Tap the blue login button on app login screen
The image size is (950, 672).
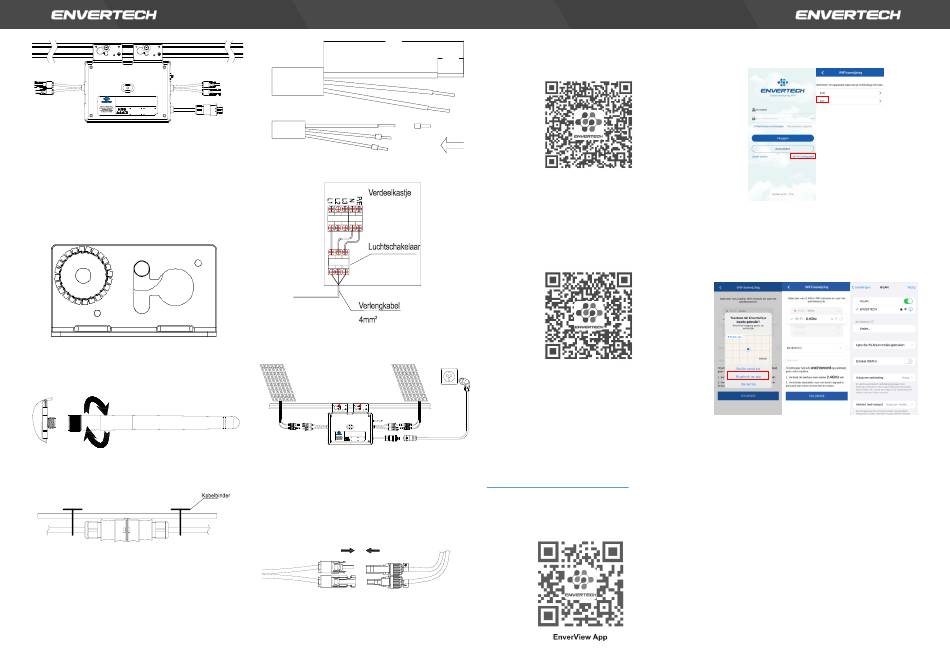pyautogui.click(x=783, y=138)
